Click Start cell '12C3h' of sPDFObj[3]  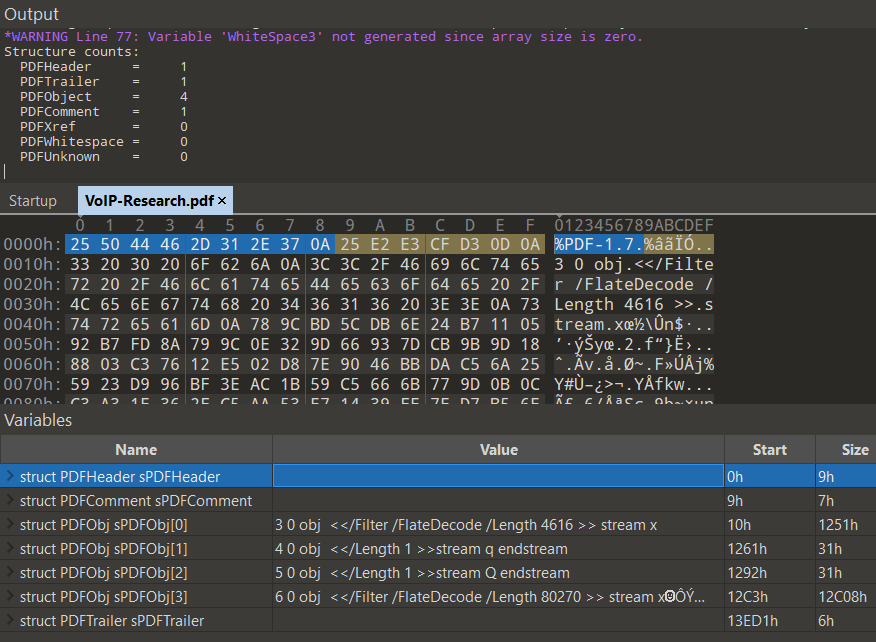point(748,597)
